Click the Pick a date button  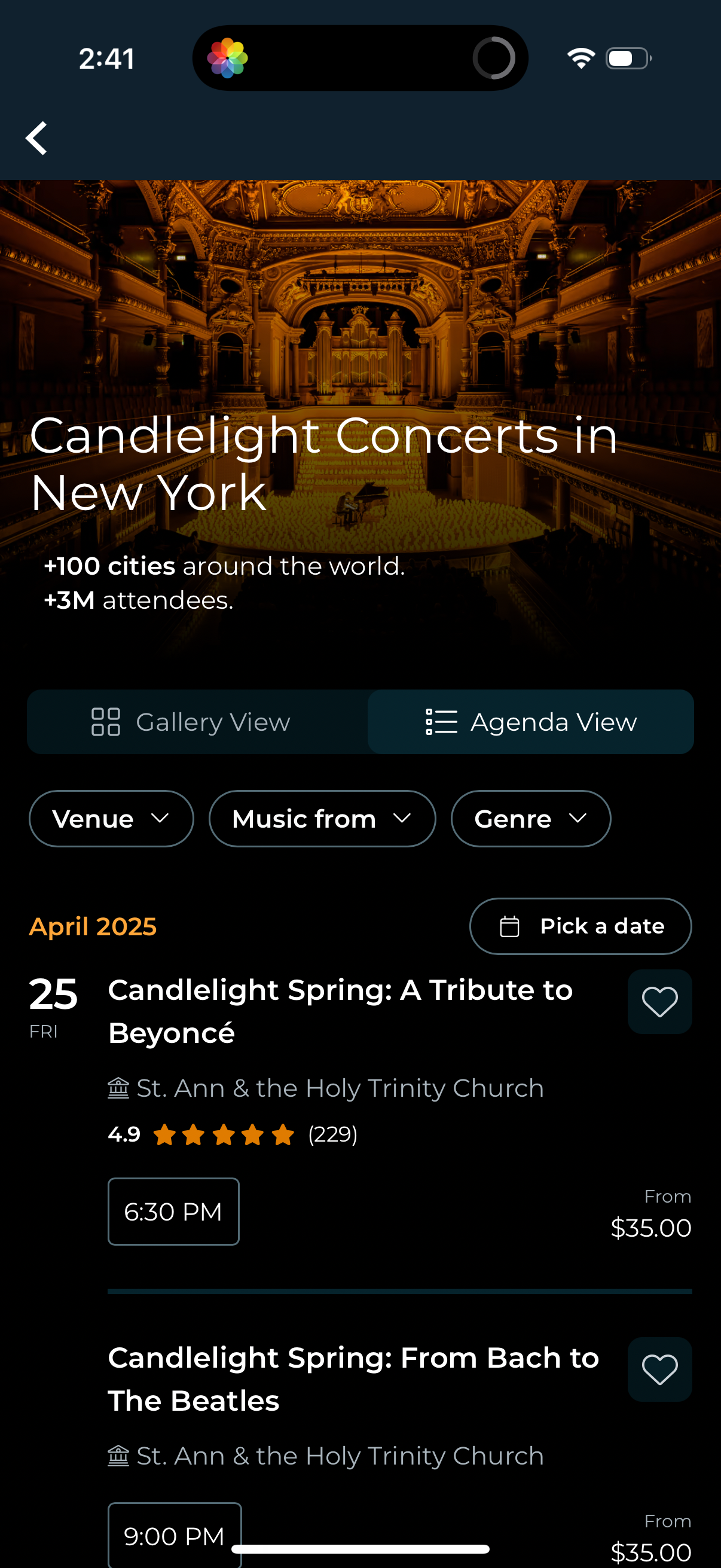tap(581, 926)
